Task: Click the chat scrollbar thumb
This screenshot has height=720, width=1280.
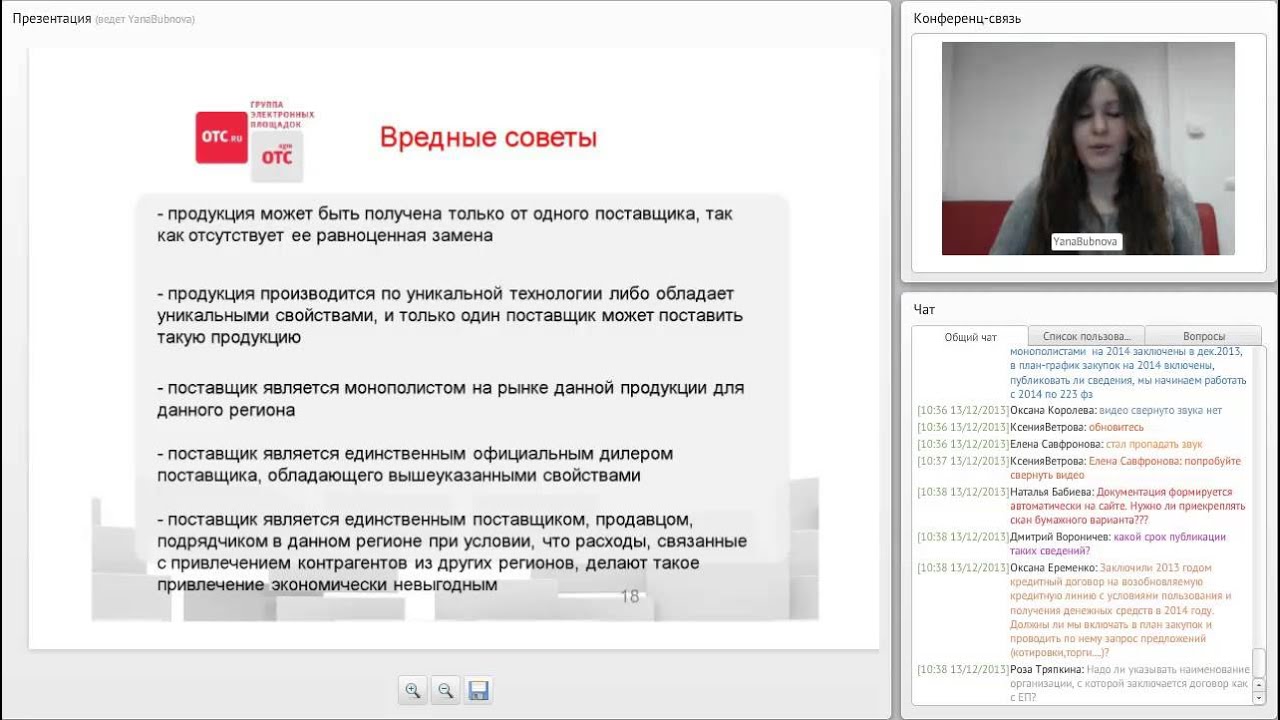Action: point(1259,662)
